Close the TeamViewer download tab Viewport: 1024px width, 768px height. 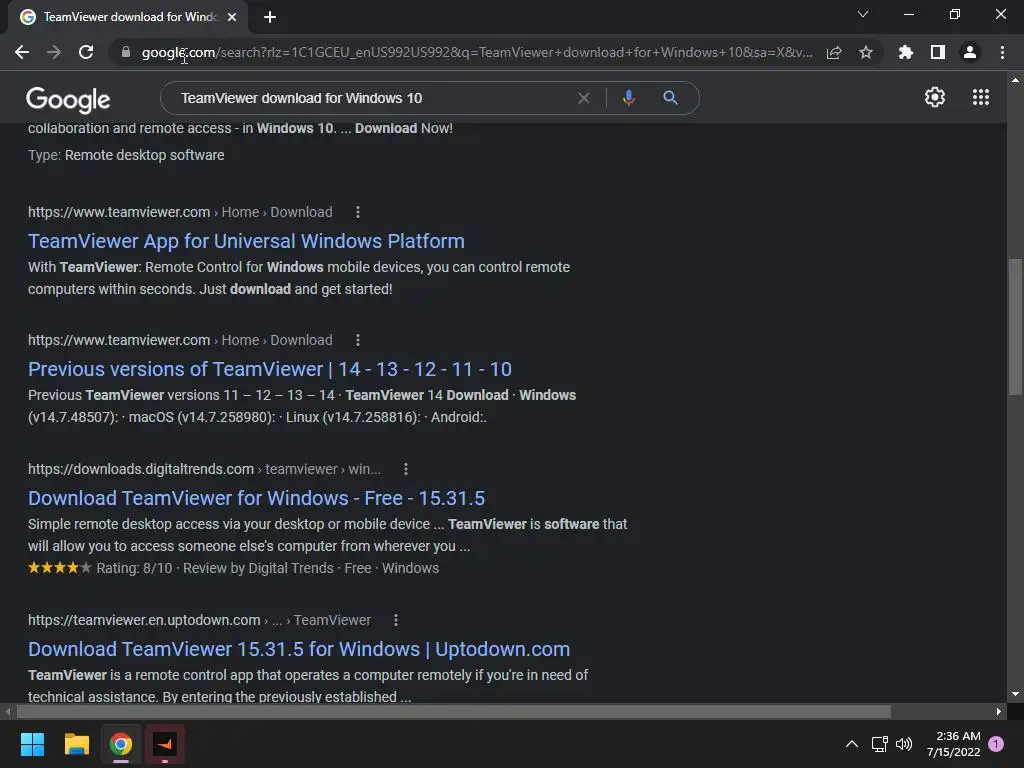pyautogui.click(x=232, y=17)
